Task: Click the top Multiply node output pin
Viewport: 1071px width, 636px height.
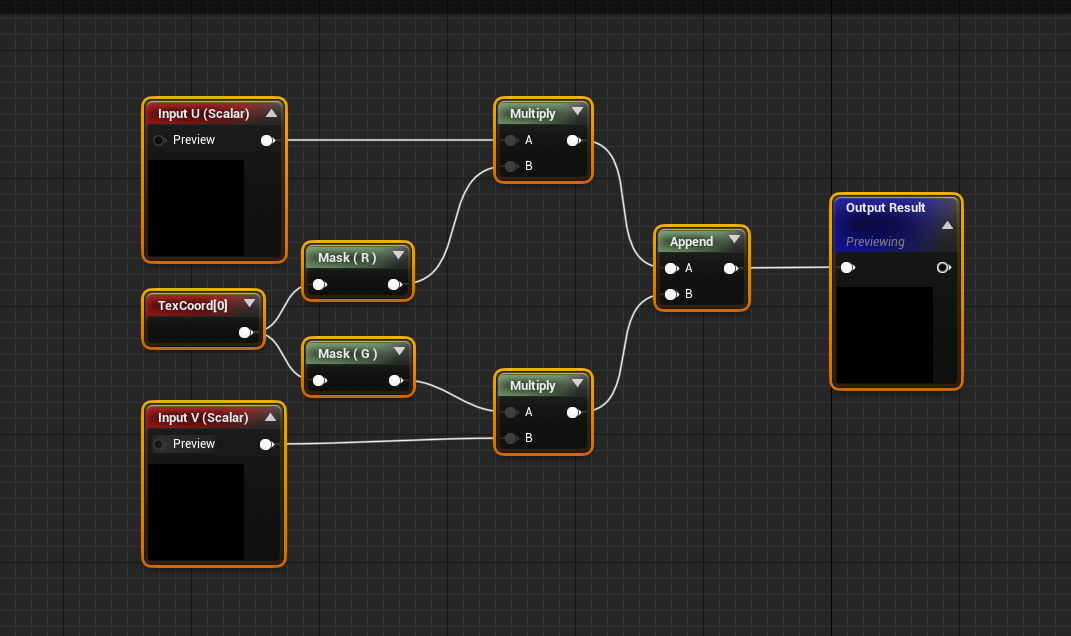Action: 573,140
